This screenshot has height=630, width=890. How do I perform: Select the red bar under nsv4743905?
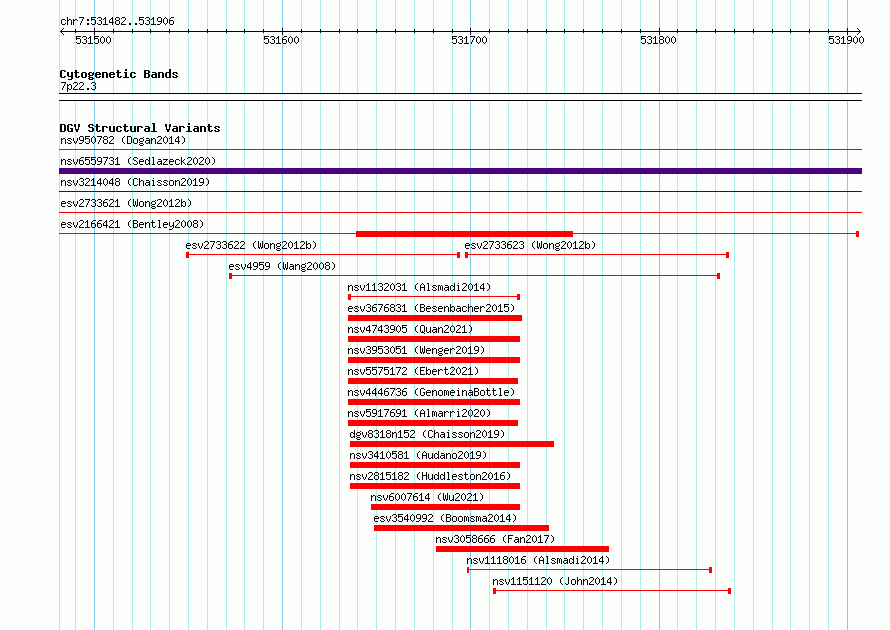click(434, 339)
